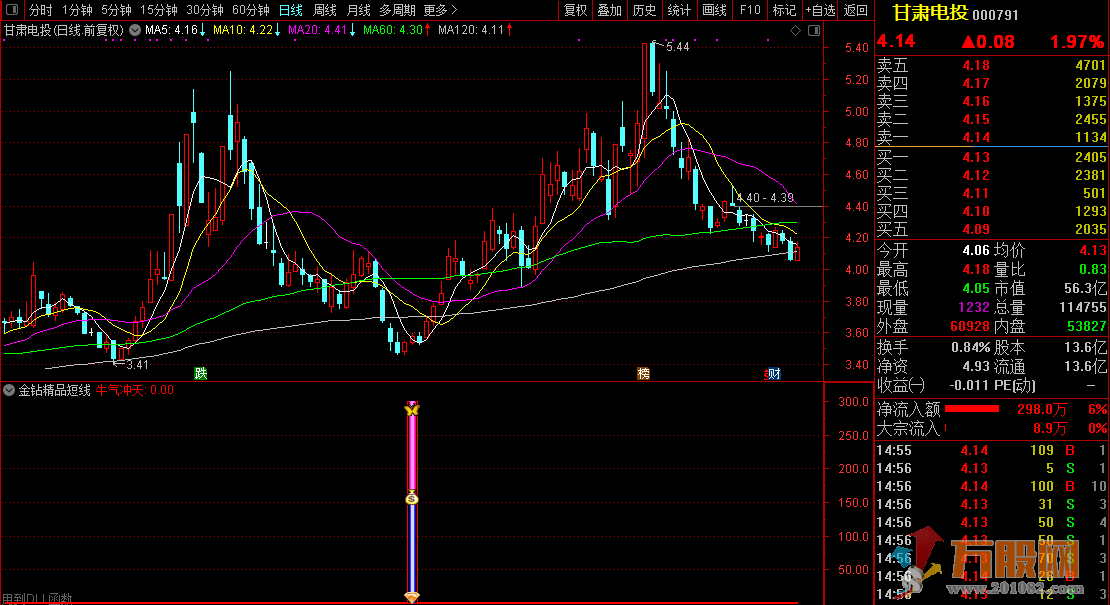The image size is (1110, 605).
Task: Click the 换手 value 0.84%
Action: click(x=970, y=347)
